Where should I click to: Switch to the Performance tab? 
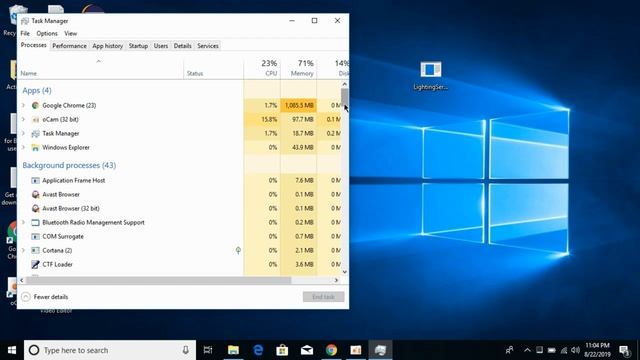click(x=69, y=46)
